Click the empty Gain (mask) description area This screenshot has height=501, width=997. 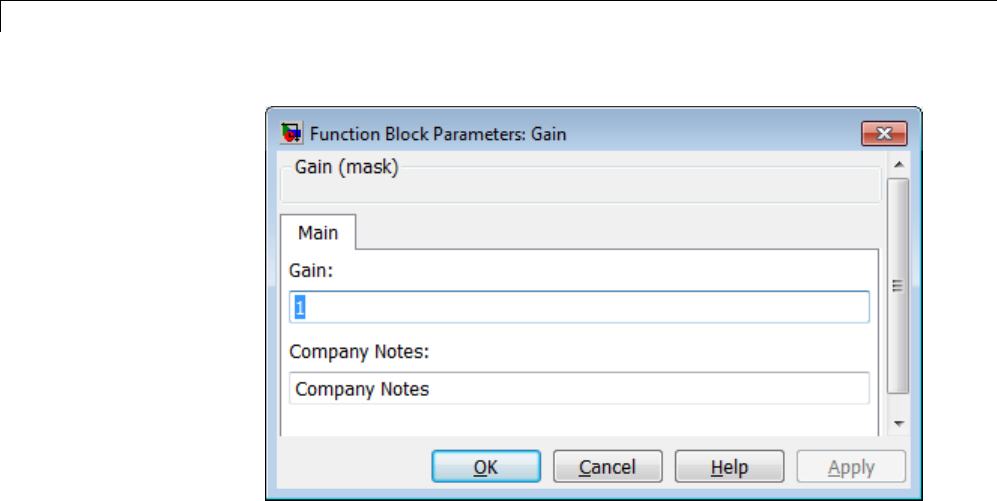(x=580, y=190)
